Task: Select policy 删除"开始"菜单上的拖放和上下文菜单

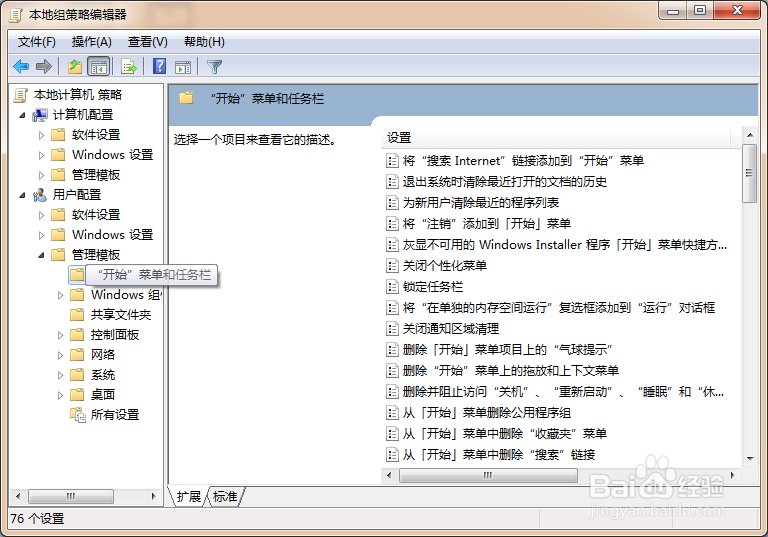Action: click(510, 370)
